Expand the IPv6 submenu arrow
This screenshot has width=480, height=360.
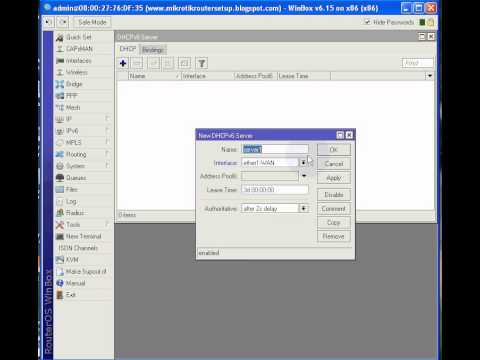click(x=107, y=130)
